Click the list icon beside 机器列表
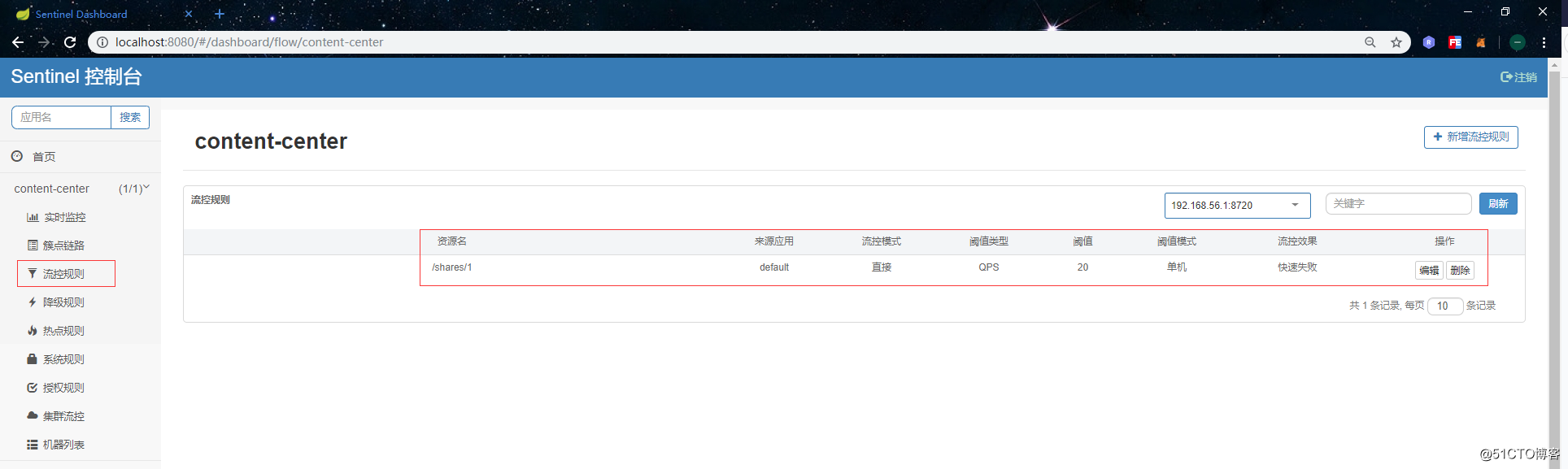This screenshot has width=1568, height=469. point(33,445)
